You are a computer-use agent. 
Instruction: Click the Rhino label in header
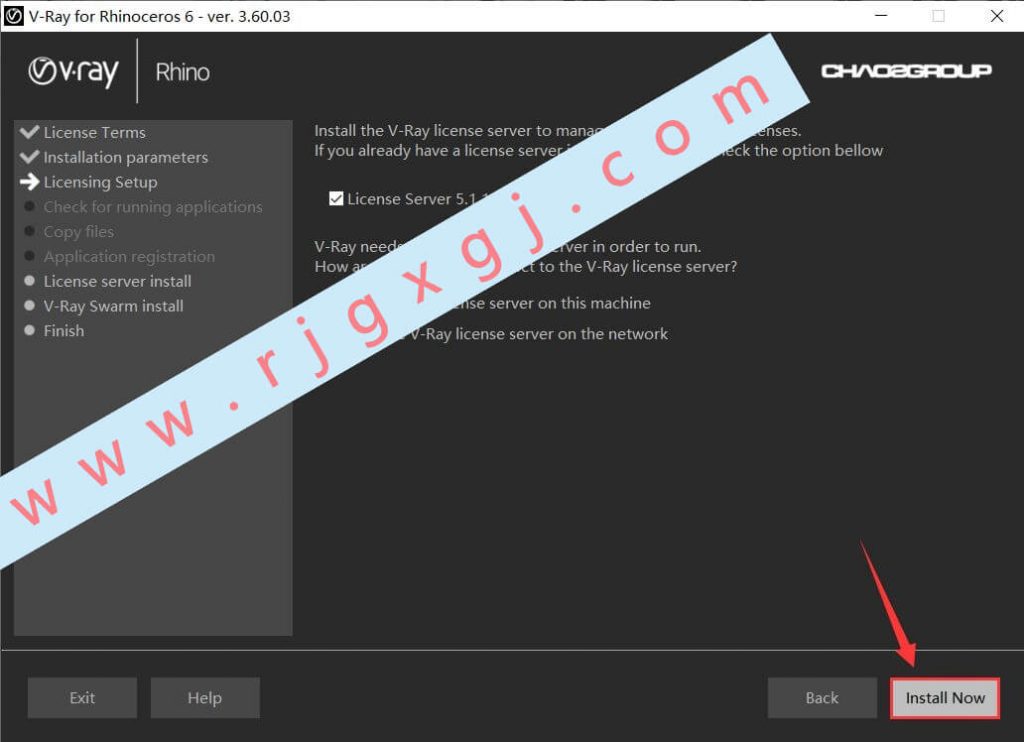pyautogui.click(x=183, y=72)
